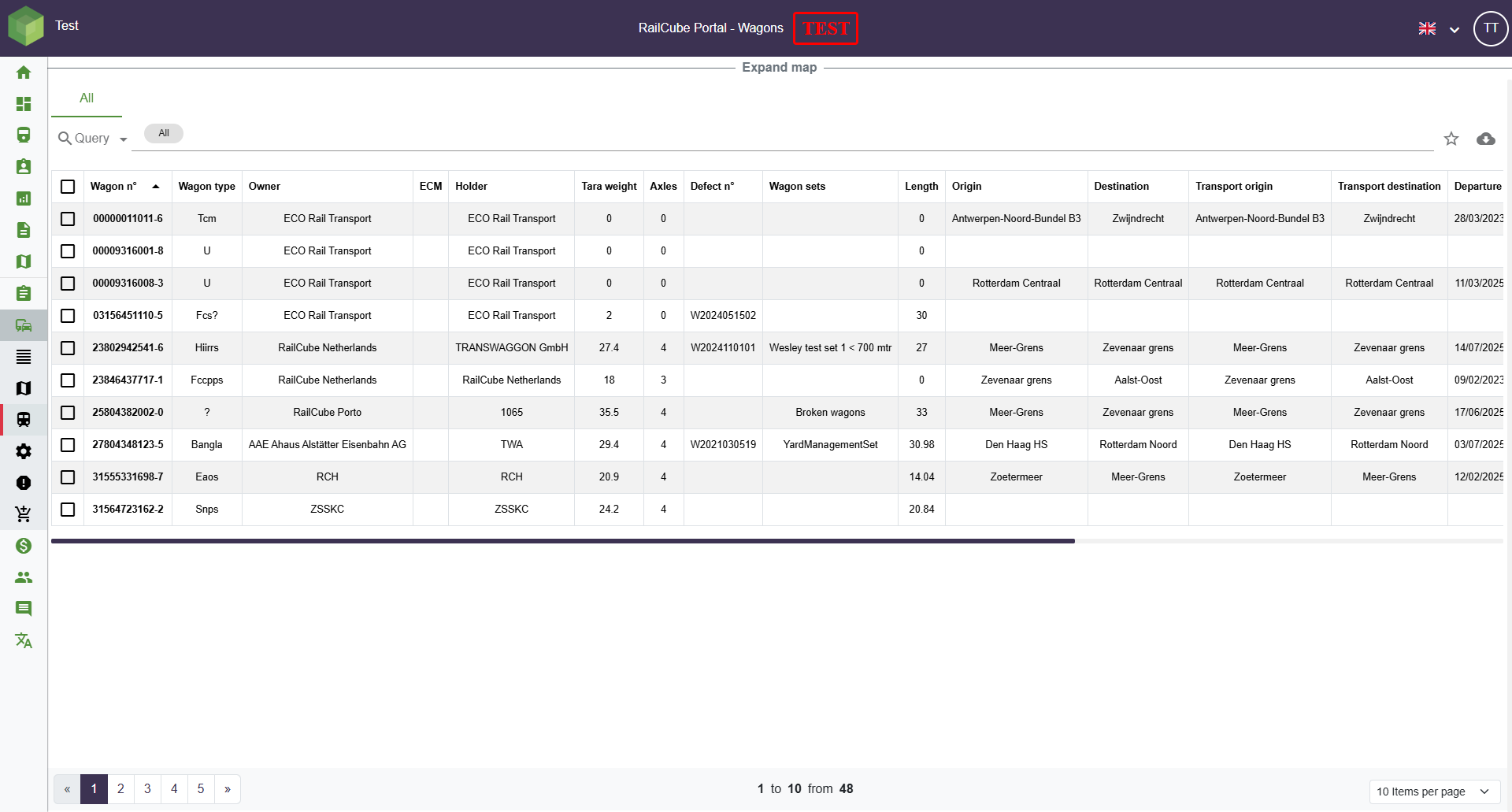The image size is (1512, 812).
Task: Click the Expand map link
Action: pos(779,68)
